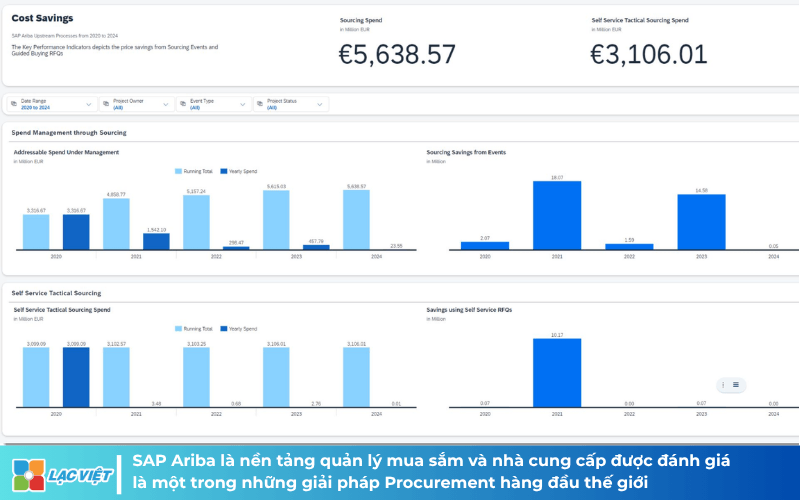Select the 298.47 yearly spend bar
This screenshot has width=800, height=500.
pos(236,248)
